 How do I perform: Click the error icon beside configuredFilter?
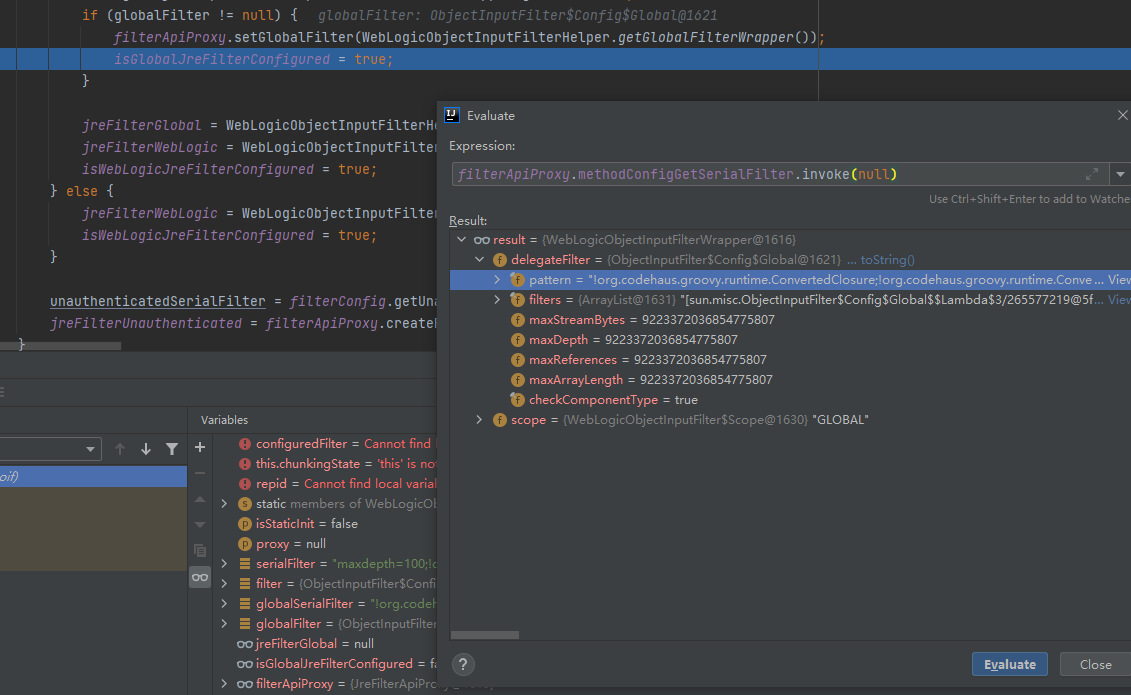(245, 444)
